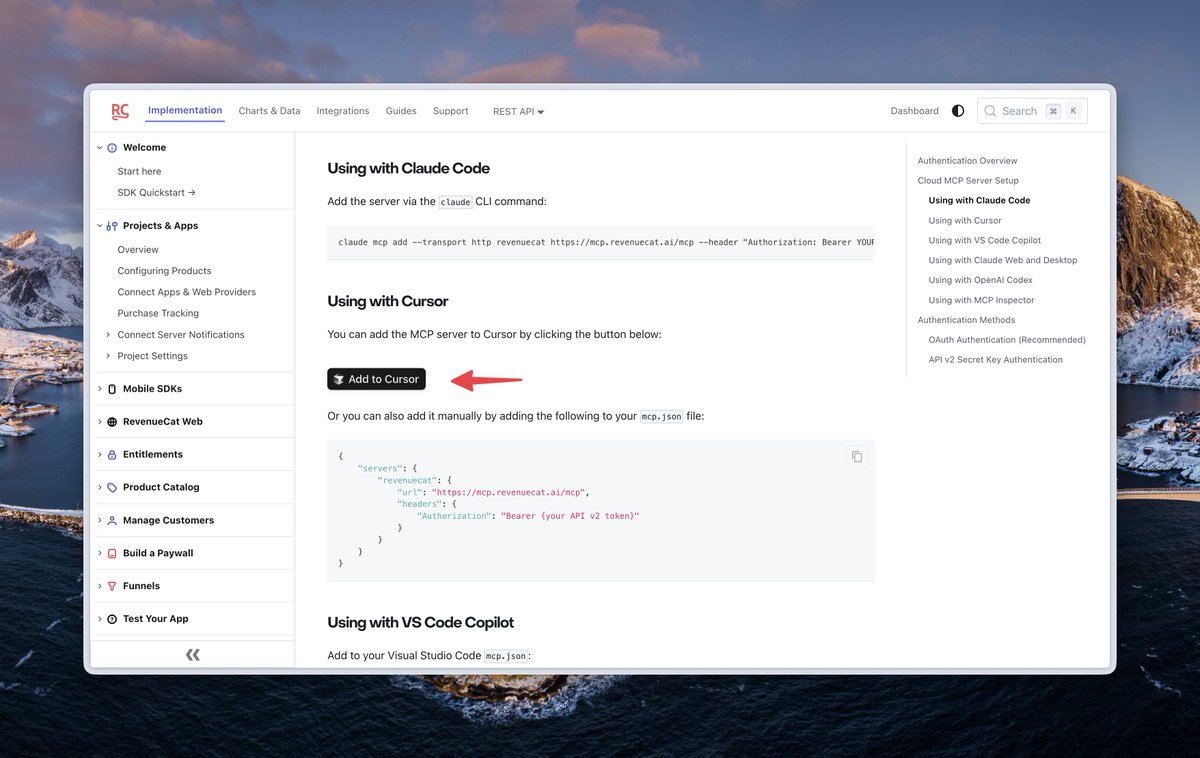Image resolution: width=1200 pixels, height=758 pixels.
Task: Collapse the Welcome section chevron
Action: (99, 148)
